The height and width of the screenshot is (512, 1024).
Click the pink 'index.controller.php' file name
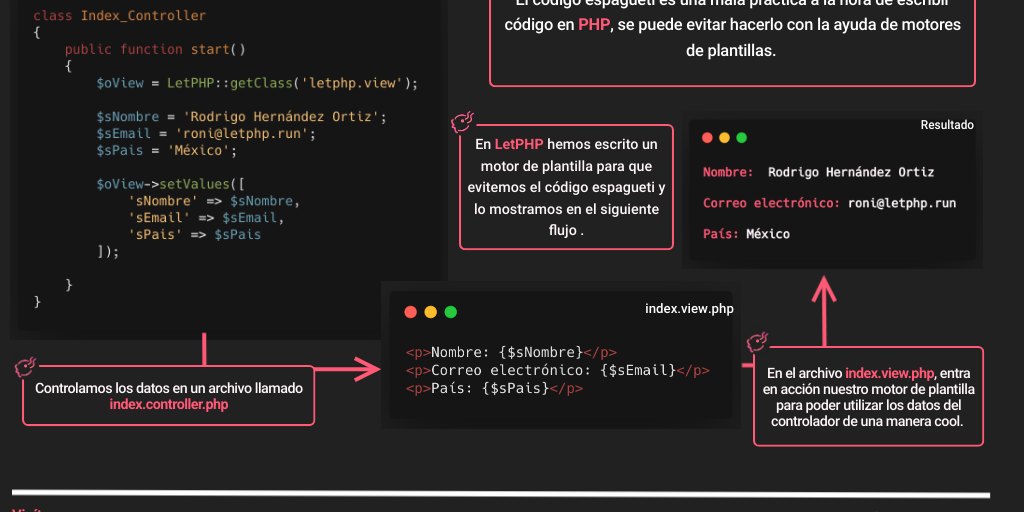click(x=168, y=405)
